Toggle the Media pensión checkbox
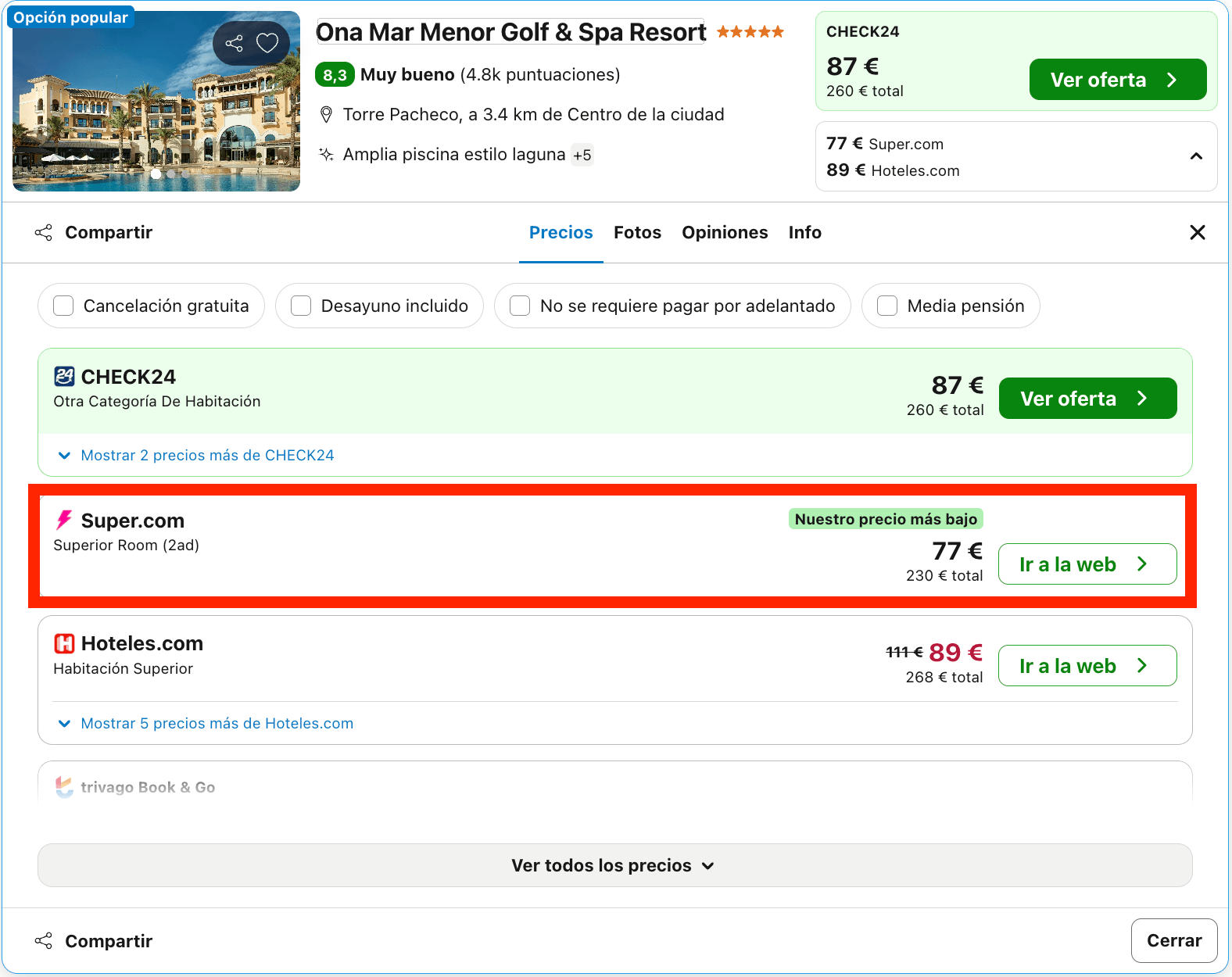Screen dimensions: 1232x977 point(887,306)
